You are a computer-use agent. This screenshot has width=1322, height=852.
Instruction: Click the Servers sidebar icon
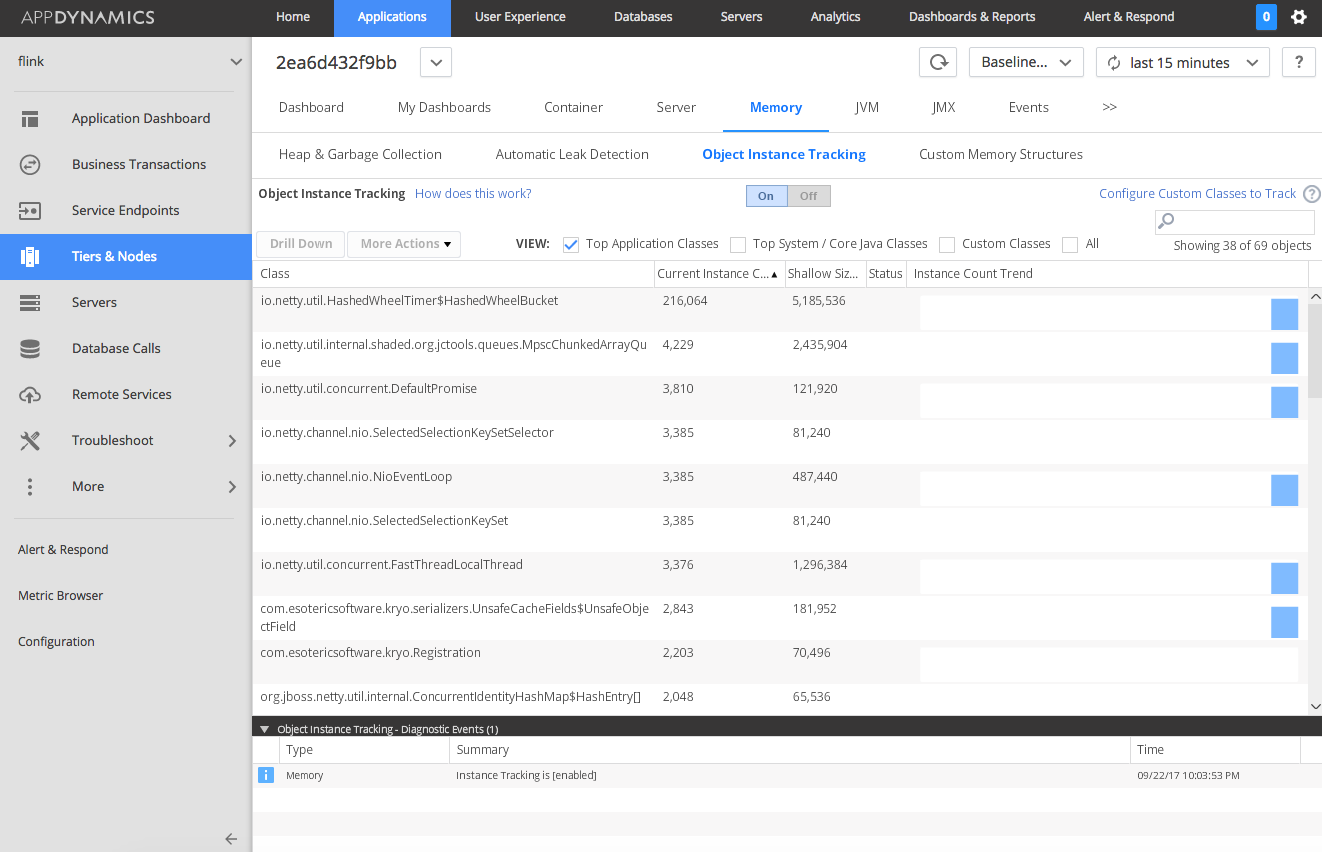[x=30, y=303]
